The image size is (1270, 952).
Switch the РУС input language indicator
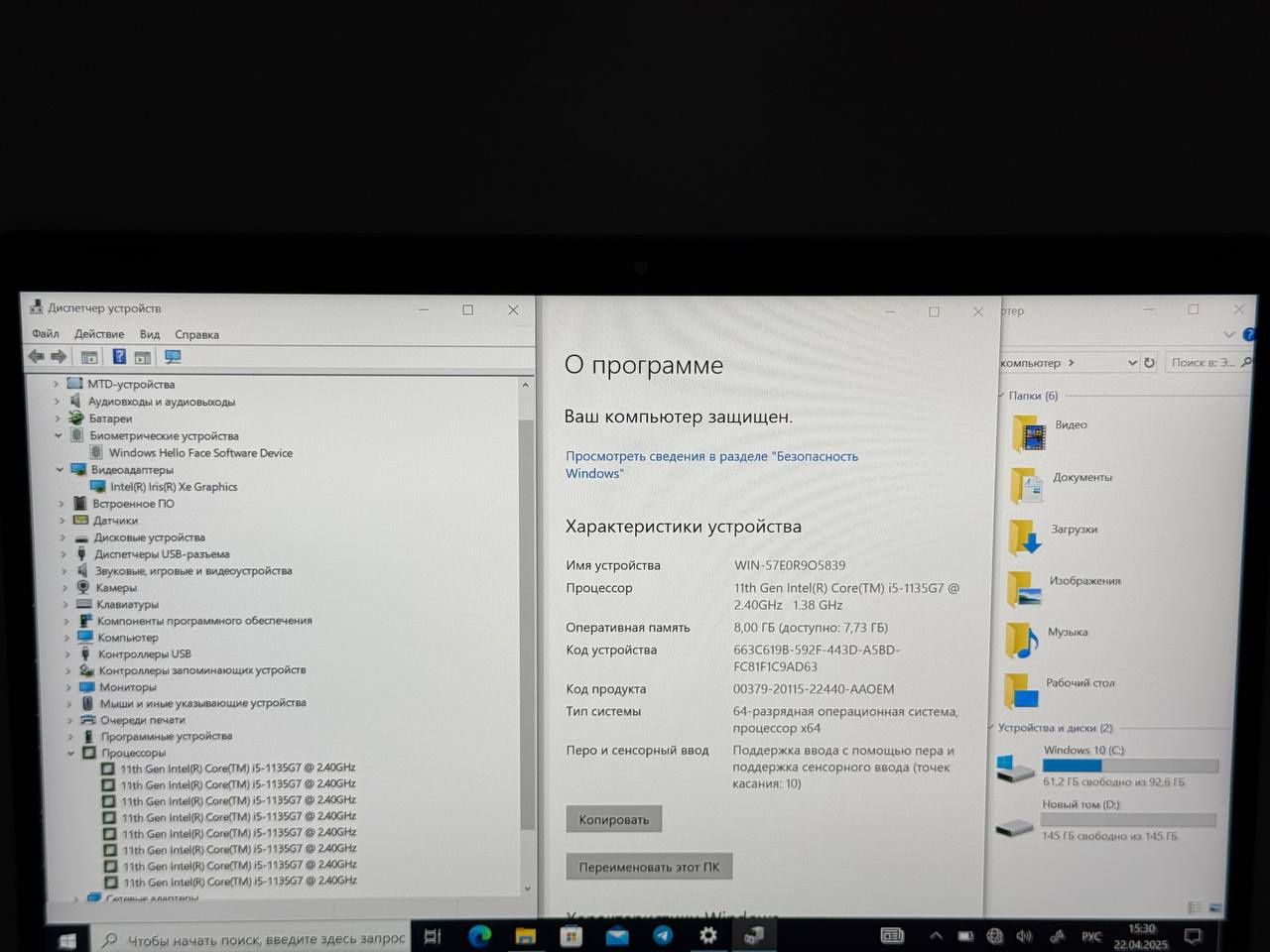[x=1091, y=936]
